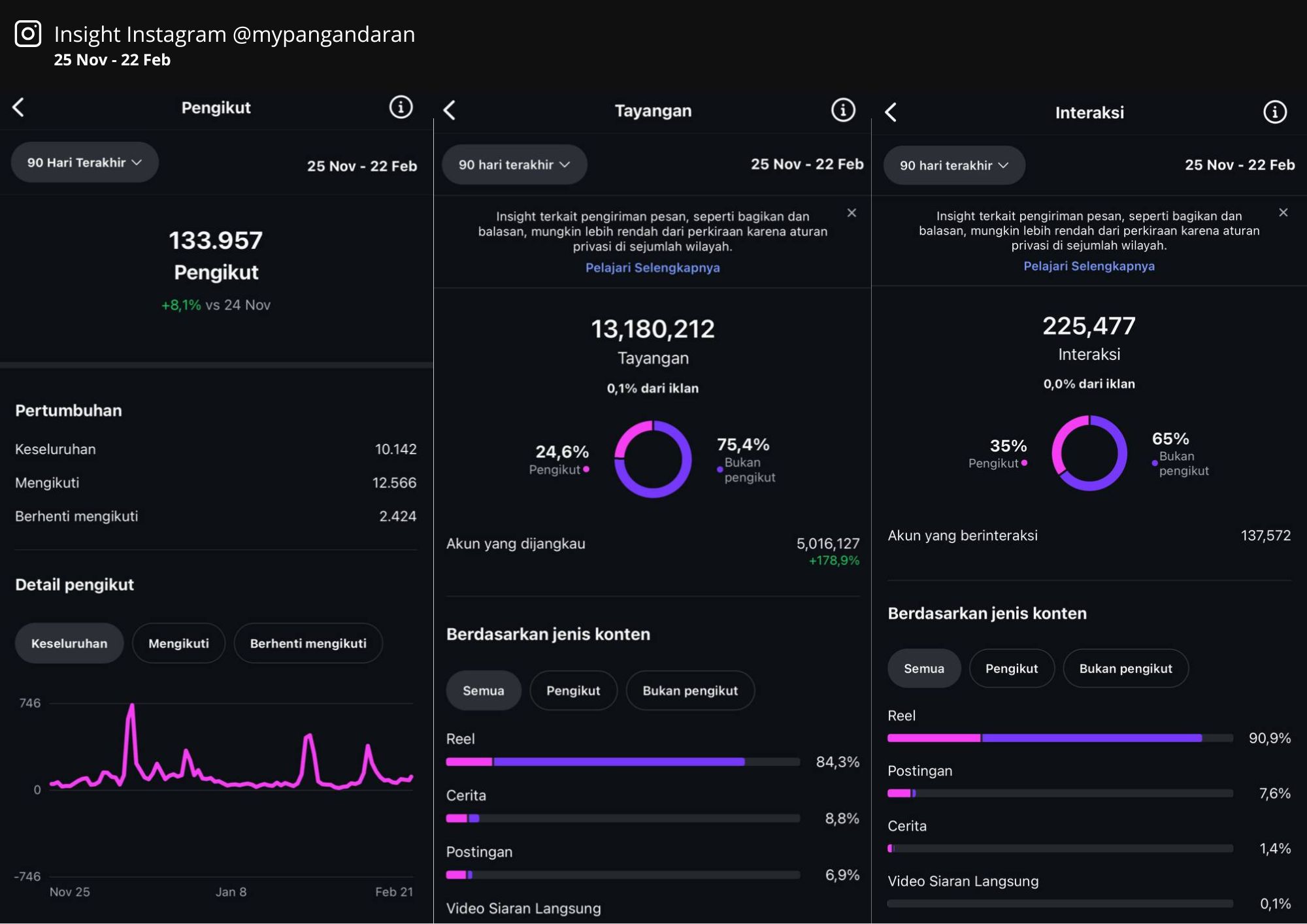Go back from the Interaksi panel
The width and height of the screenshot is (1307, 924).
pos(891,112)
